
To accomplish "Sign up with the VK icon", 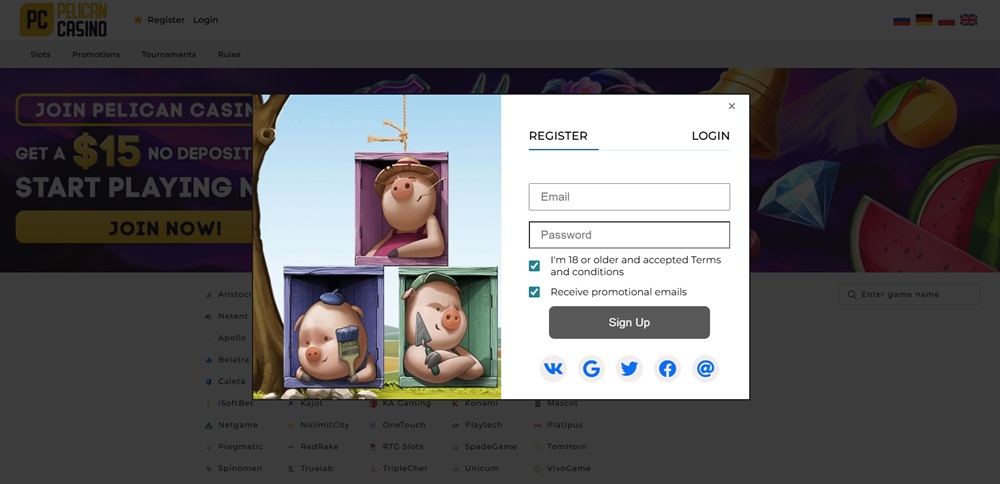I will (553, 369).
